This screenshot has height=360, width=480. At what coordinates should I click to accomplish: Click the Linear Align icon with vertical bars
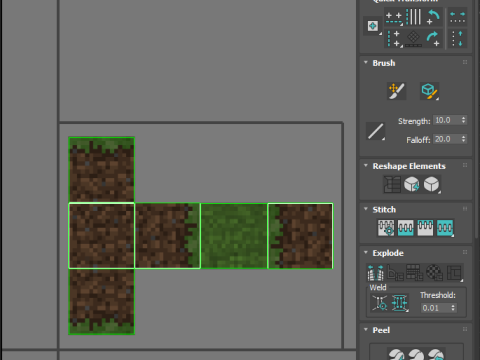pos(414,17)
